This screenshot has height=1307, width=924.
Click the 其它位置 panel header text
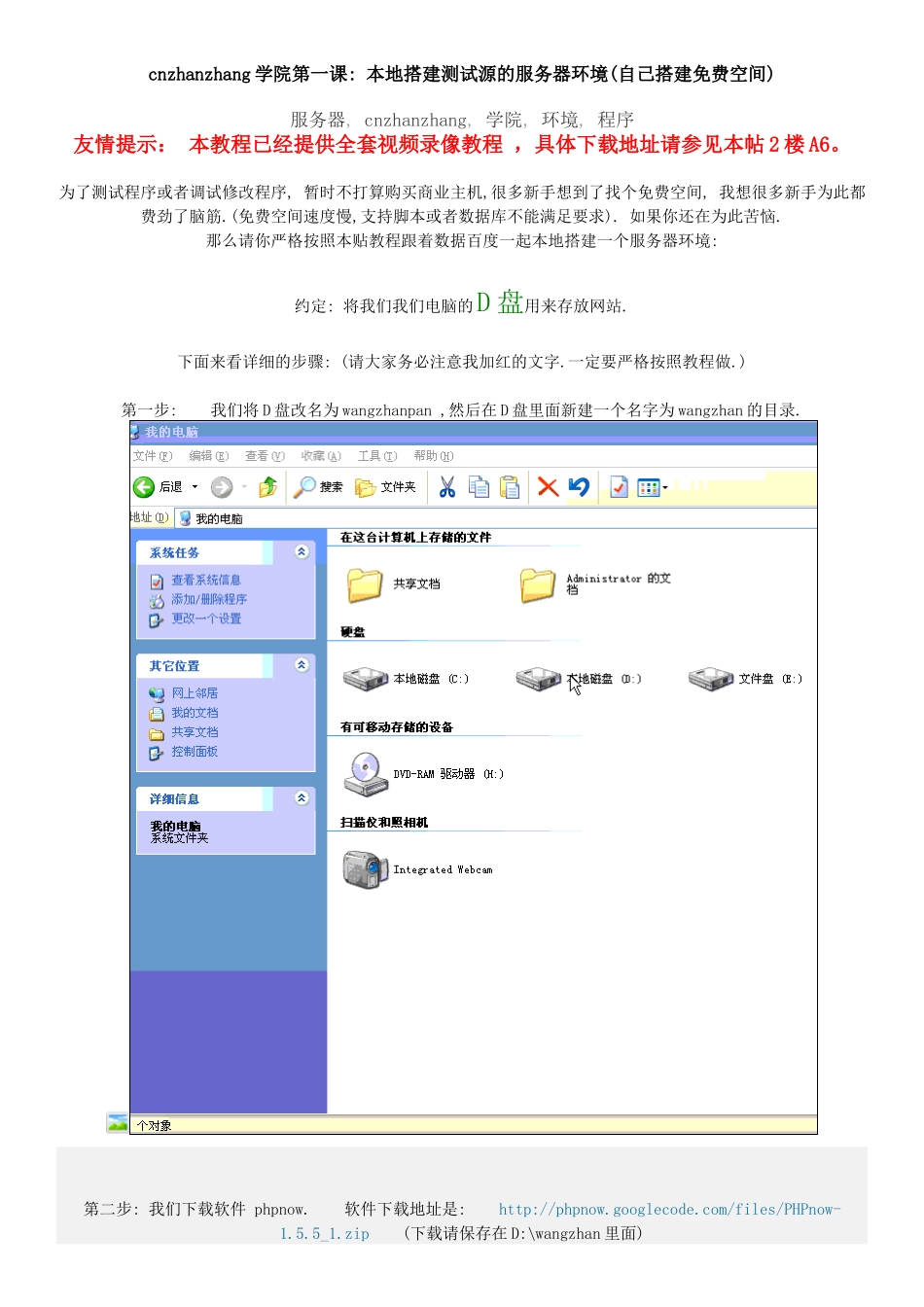pyautogui.click(x=174, y=666)
